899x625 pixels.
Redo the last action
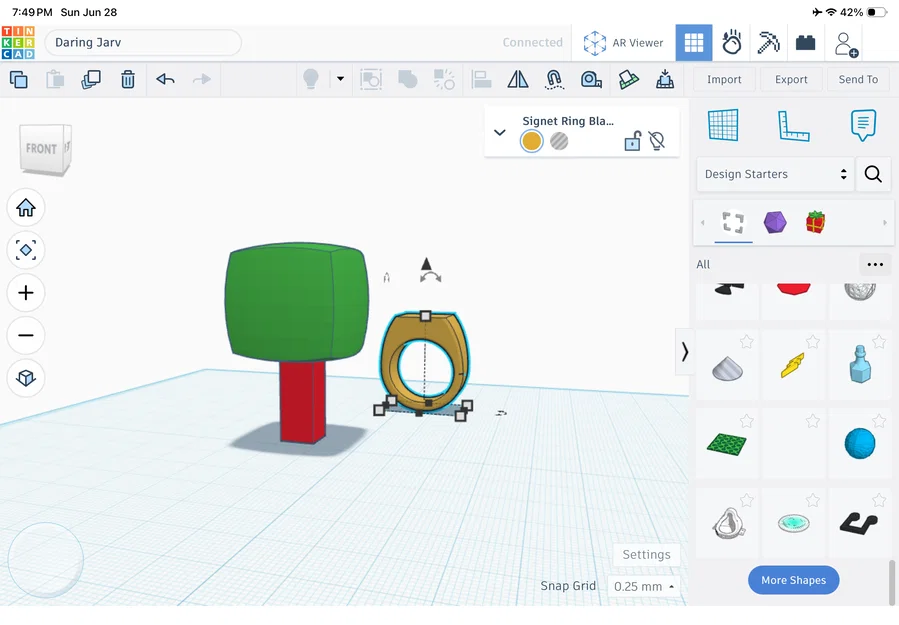tap(201, 79)
